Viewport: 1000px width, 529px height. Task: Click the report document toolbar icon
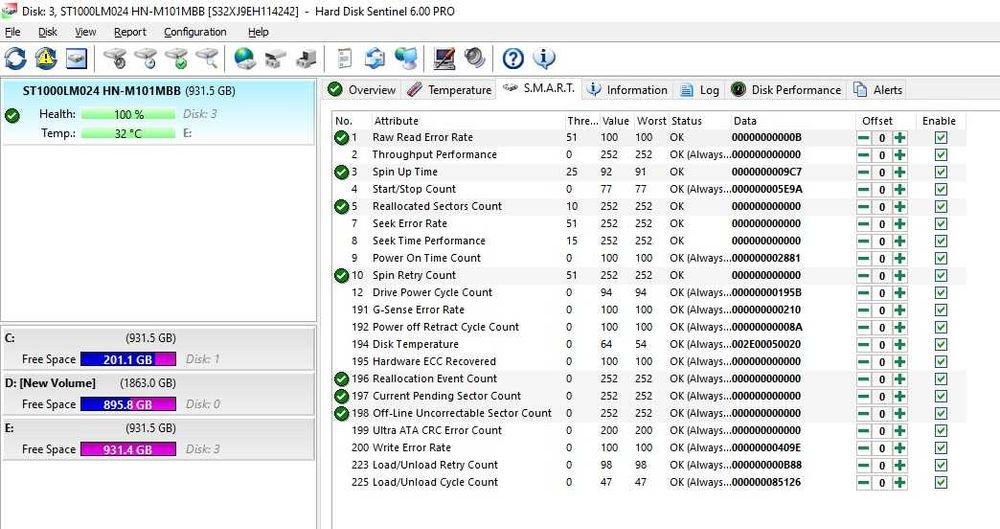tap(344, 59)
